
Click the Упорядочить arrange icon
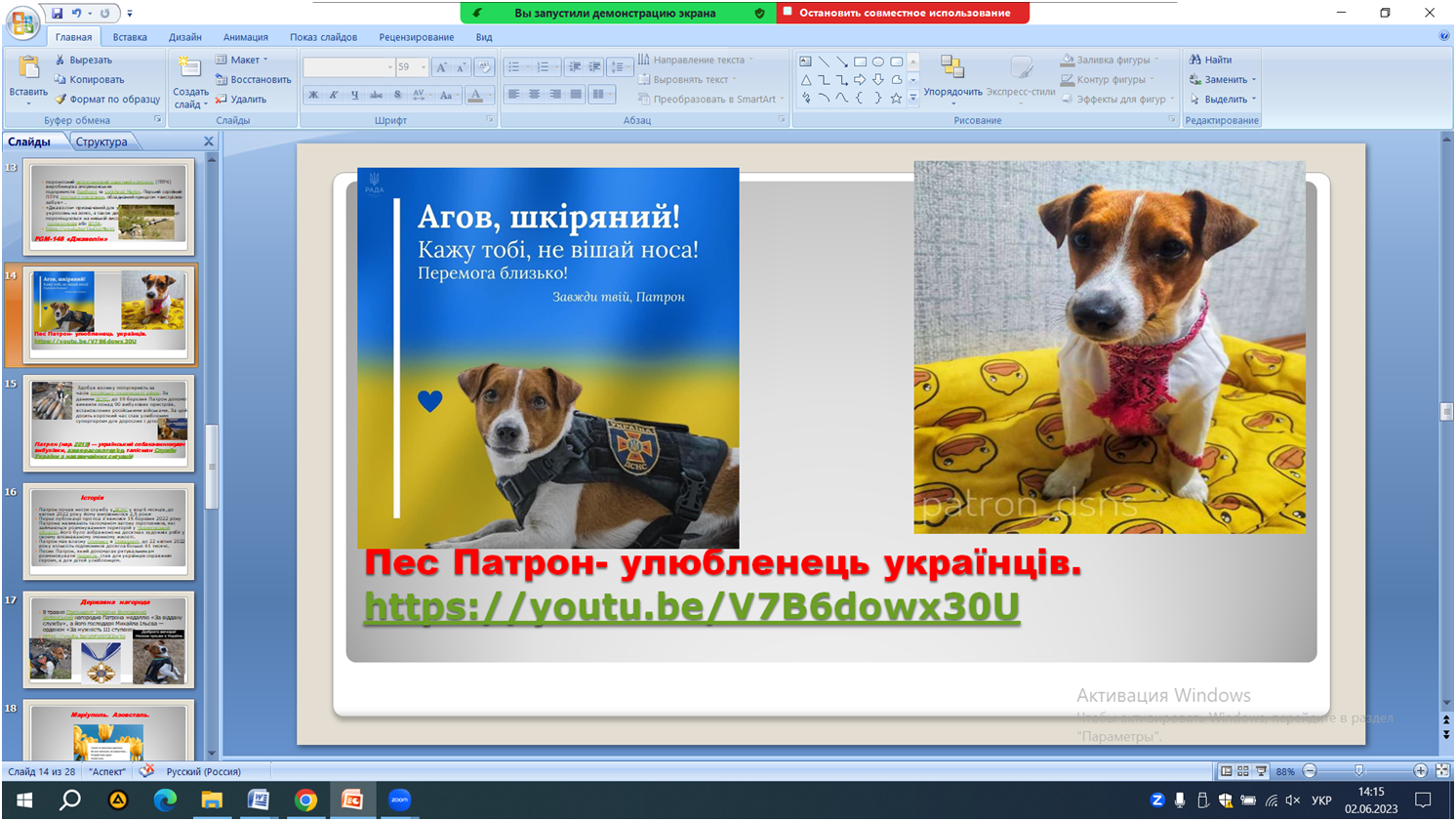click(951, 67)
